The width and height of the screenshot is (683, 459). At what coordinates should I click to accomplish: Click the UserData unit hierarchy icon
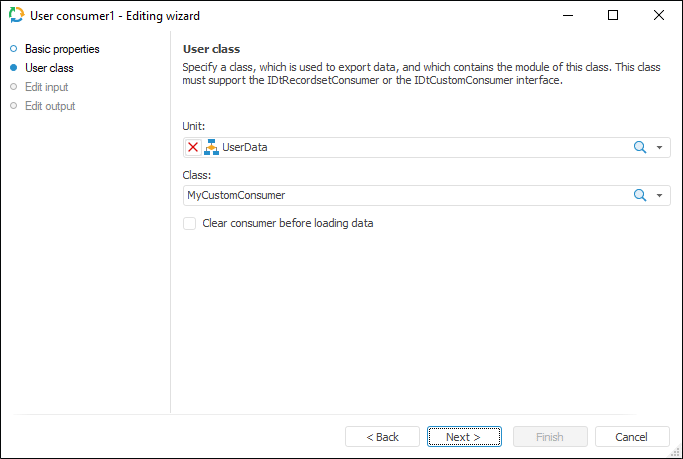pos(211,147)
